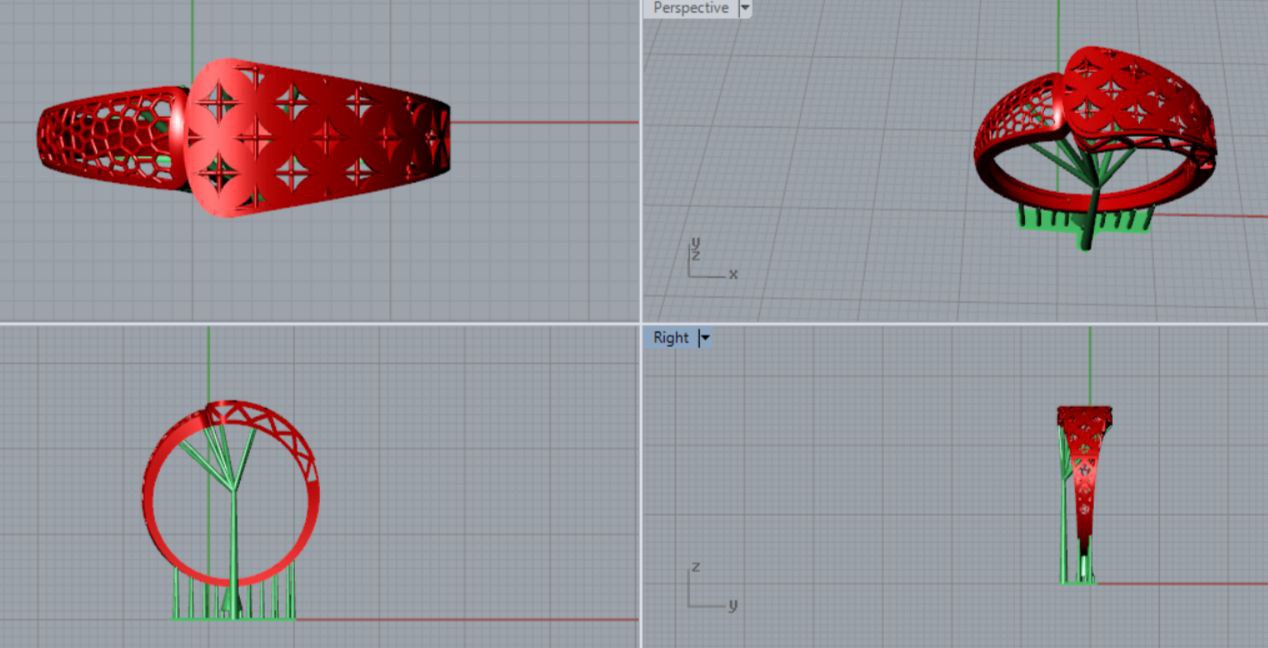
Task: Click the Right viewport title label
Action: (x=671, y=338)
